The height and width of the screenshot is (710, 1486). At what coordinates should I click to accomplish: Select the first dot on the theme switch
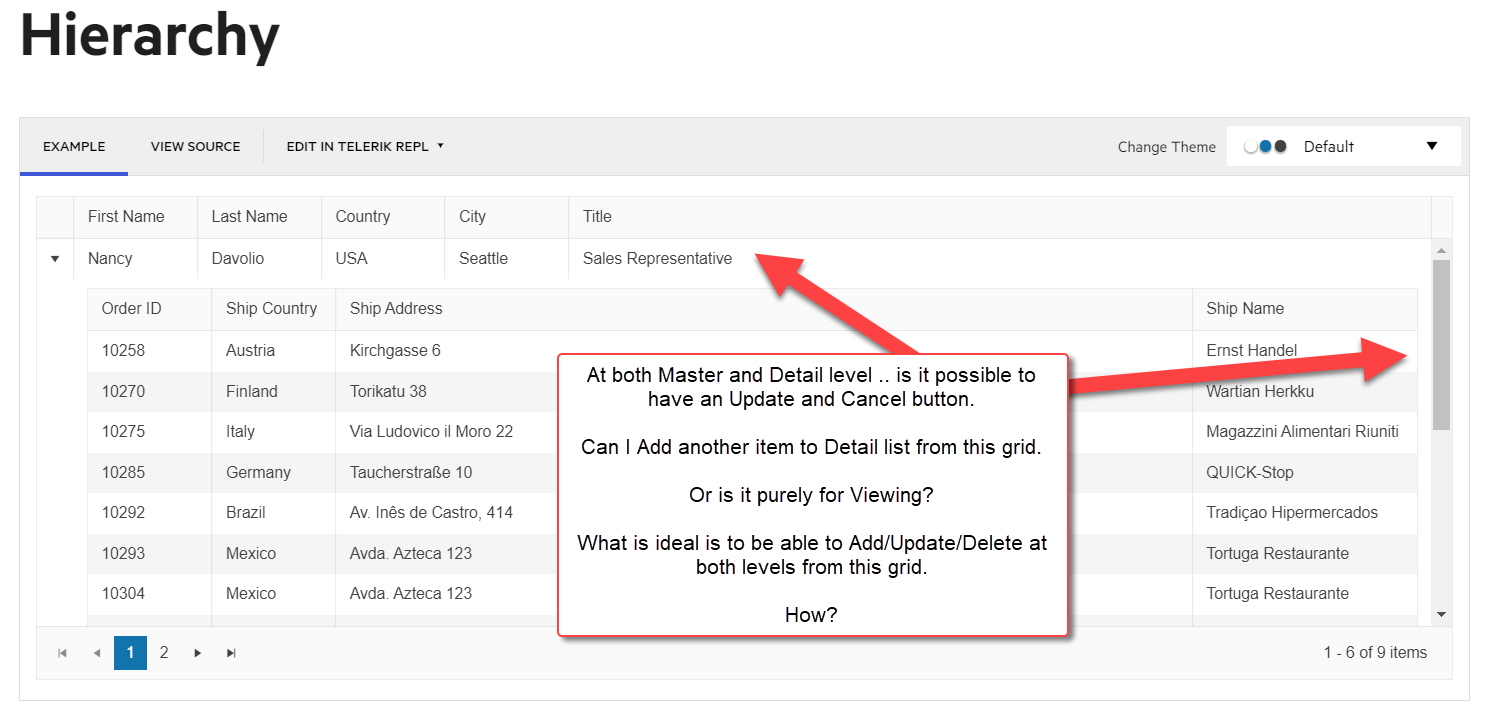pyautogui.click(x=1250, y=145)
